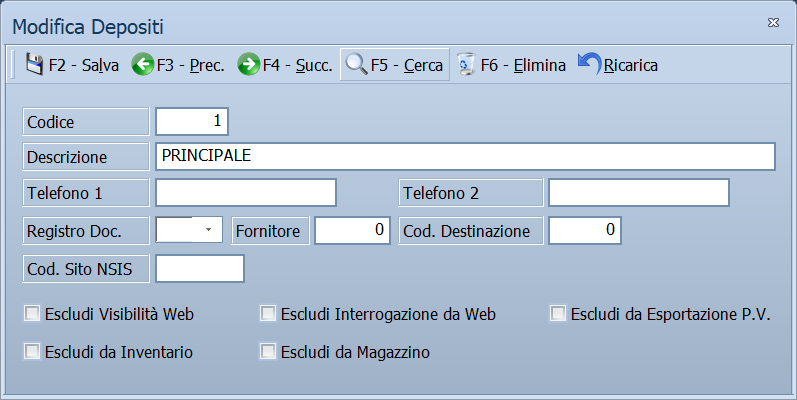Open the Registro Doc. dropdown
This screenshot has height=400, width=797.
pyautogui.click(x=208, y=230)
